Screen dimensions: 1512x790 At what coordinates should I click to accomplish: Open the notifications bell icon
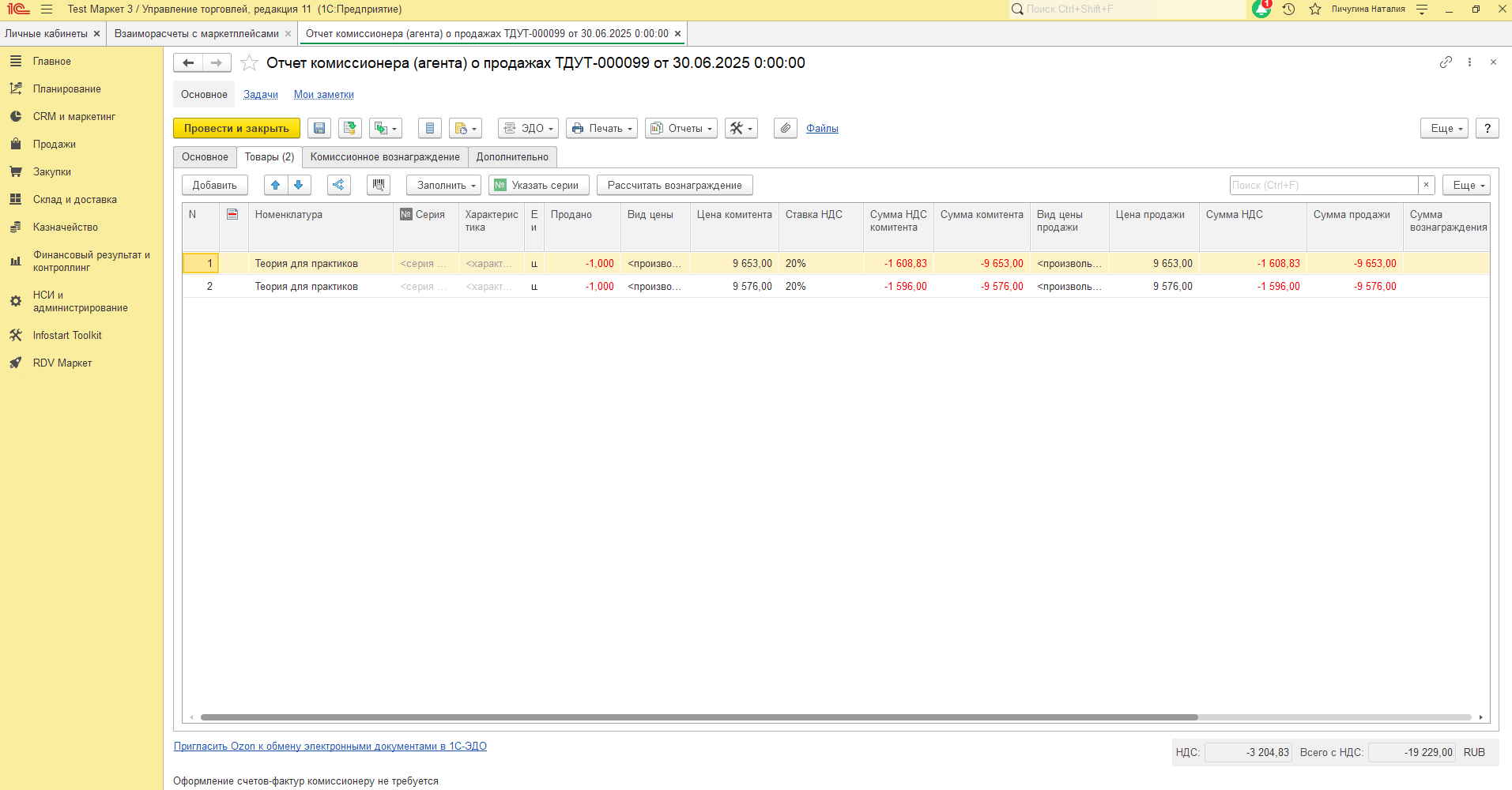pos(1261,9)
